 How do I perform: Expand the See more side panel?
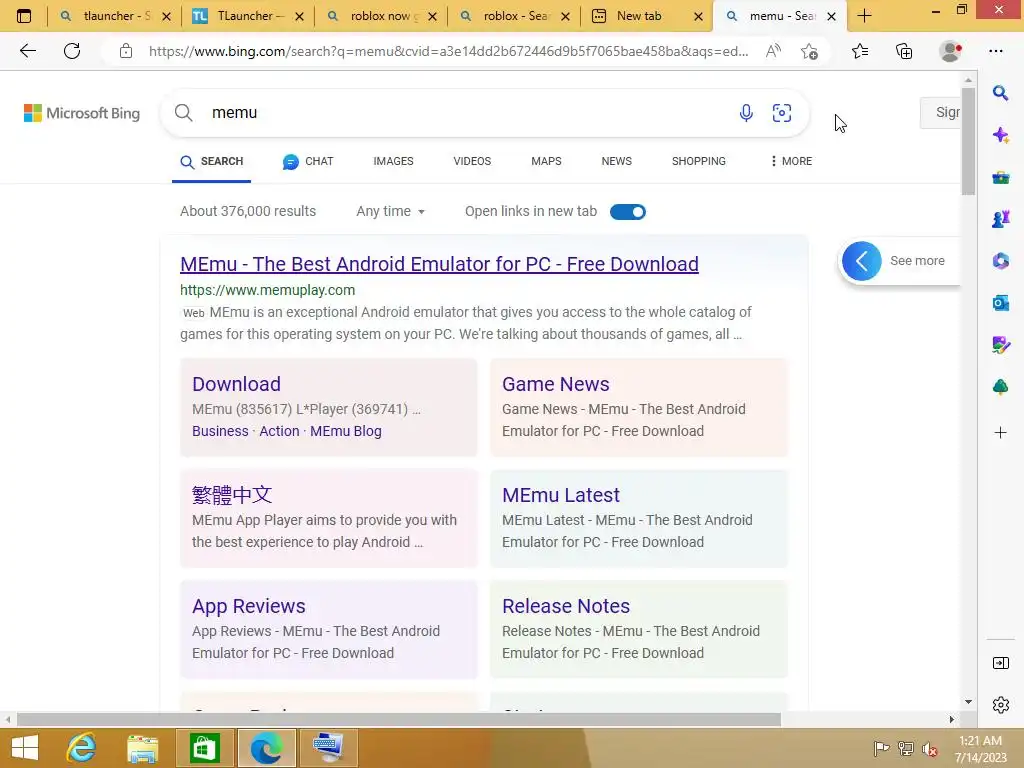click(x=898, y=261)
